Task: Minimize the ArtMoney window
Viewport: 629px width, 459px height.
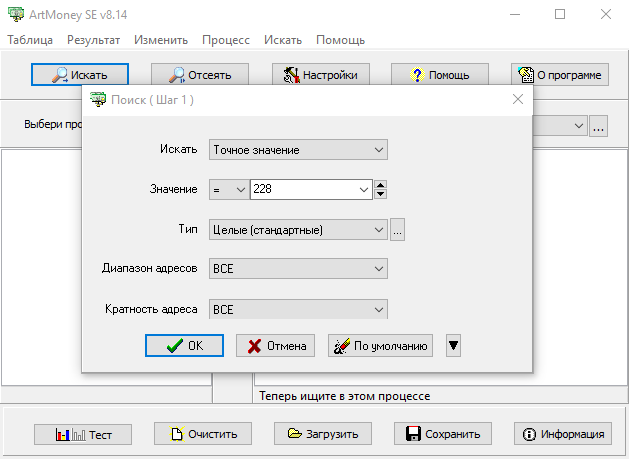Action: pyautogui.click(x=515, y=14)
